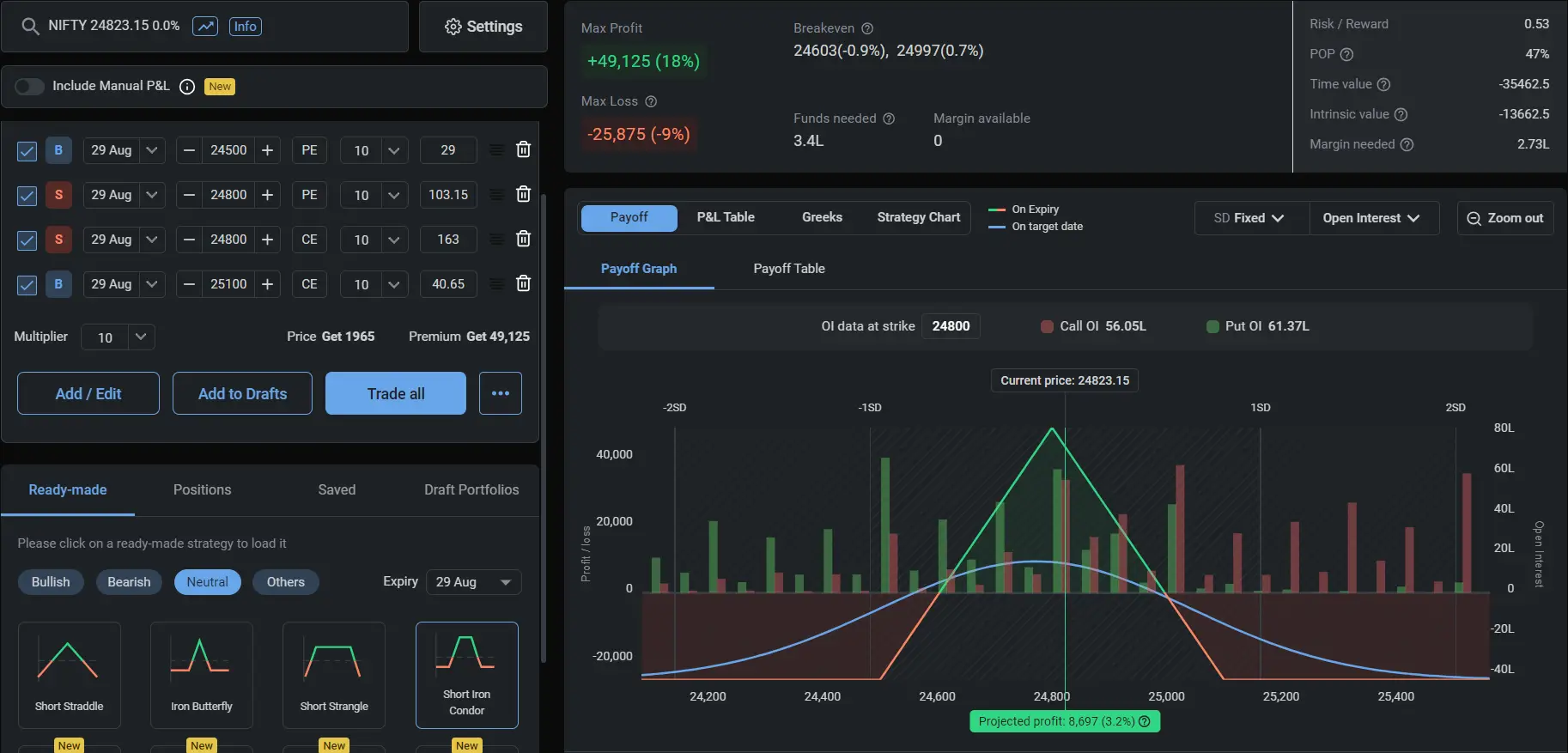Uncheck the 25100 CE leg checkbox
The width and height of the screenshot is (1568, 753).
click(x=27, y=285)
